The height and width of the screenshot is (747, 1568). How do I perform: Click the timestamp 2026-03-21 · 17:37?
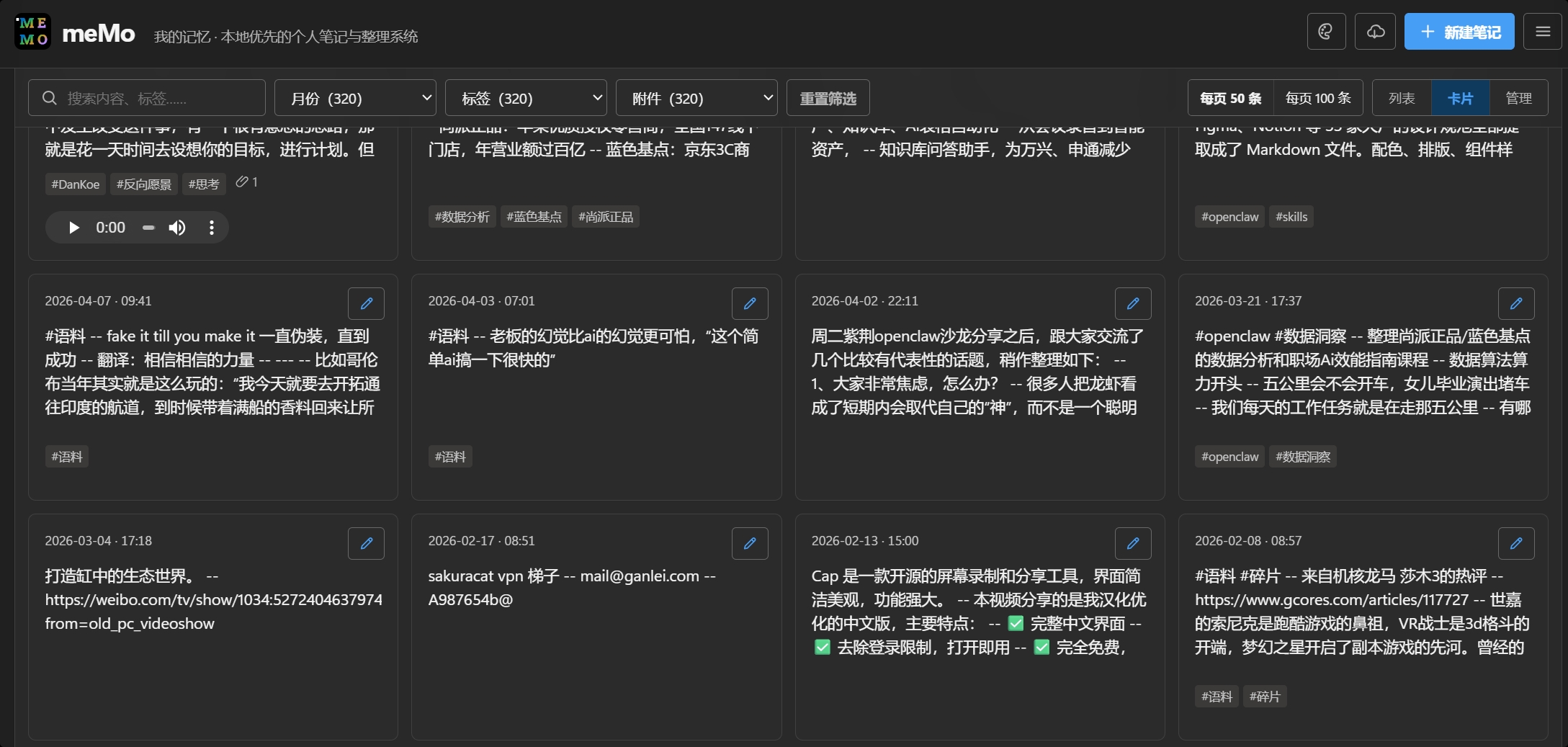click(x=1248, y=301)
